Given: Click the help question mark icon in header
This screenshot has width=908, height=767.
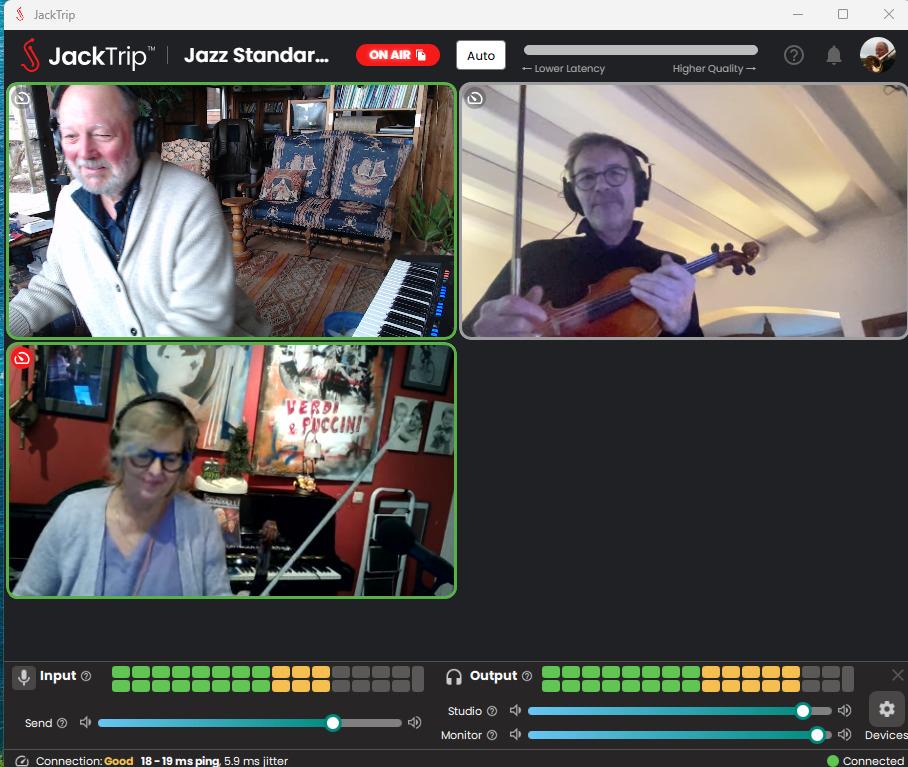Looking at the screenshot, I should point(793,56).
